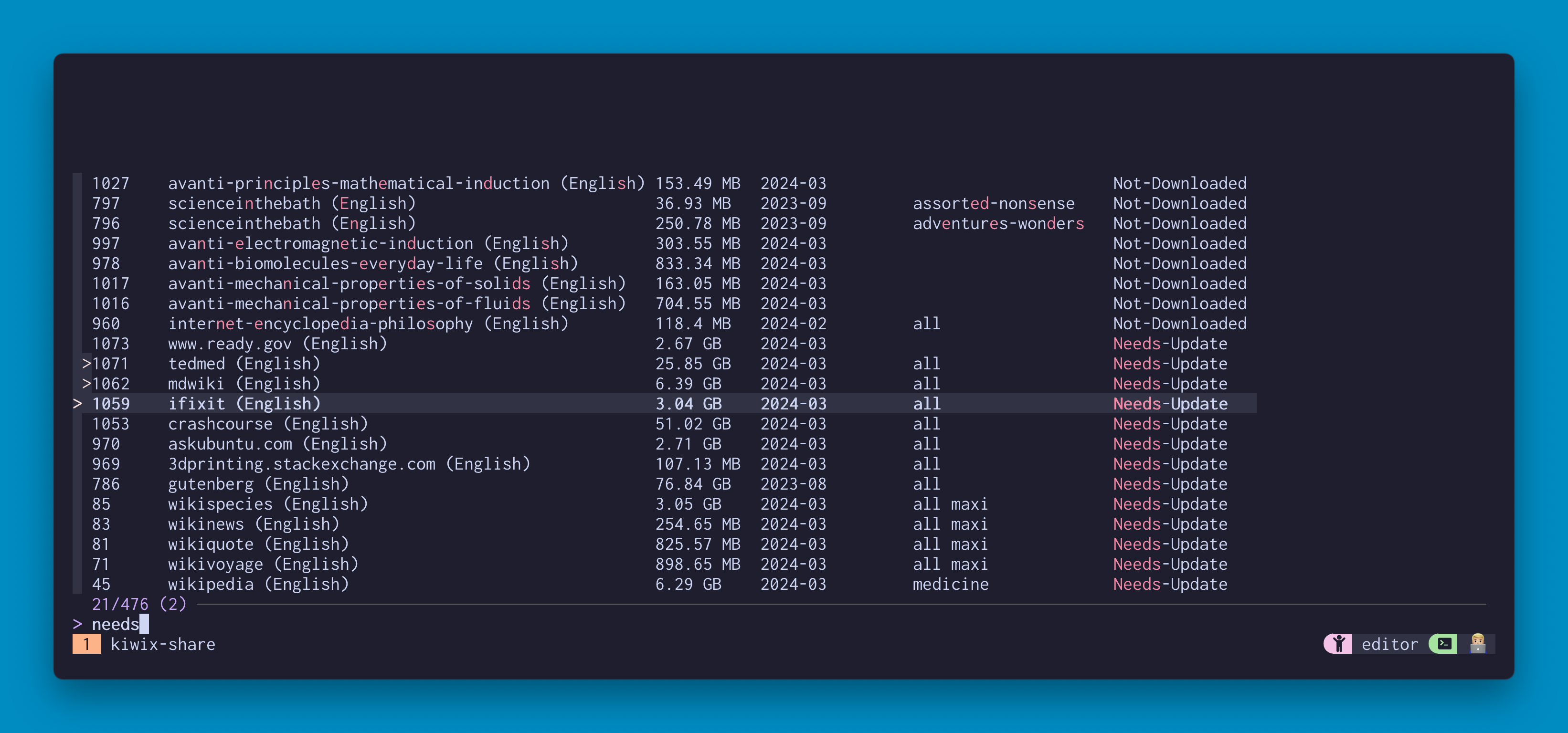Click the 153.49 MB size value
The width and height of the screenshot is (1568, 733).
pyautogui.click(x=698, y=183)
